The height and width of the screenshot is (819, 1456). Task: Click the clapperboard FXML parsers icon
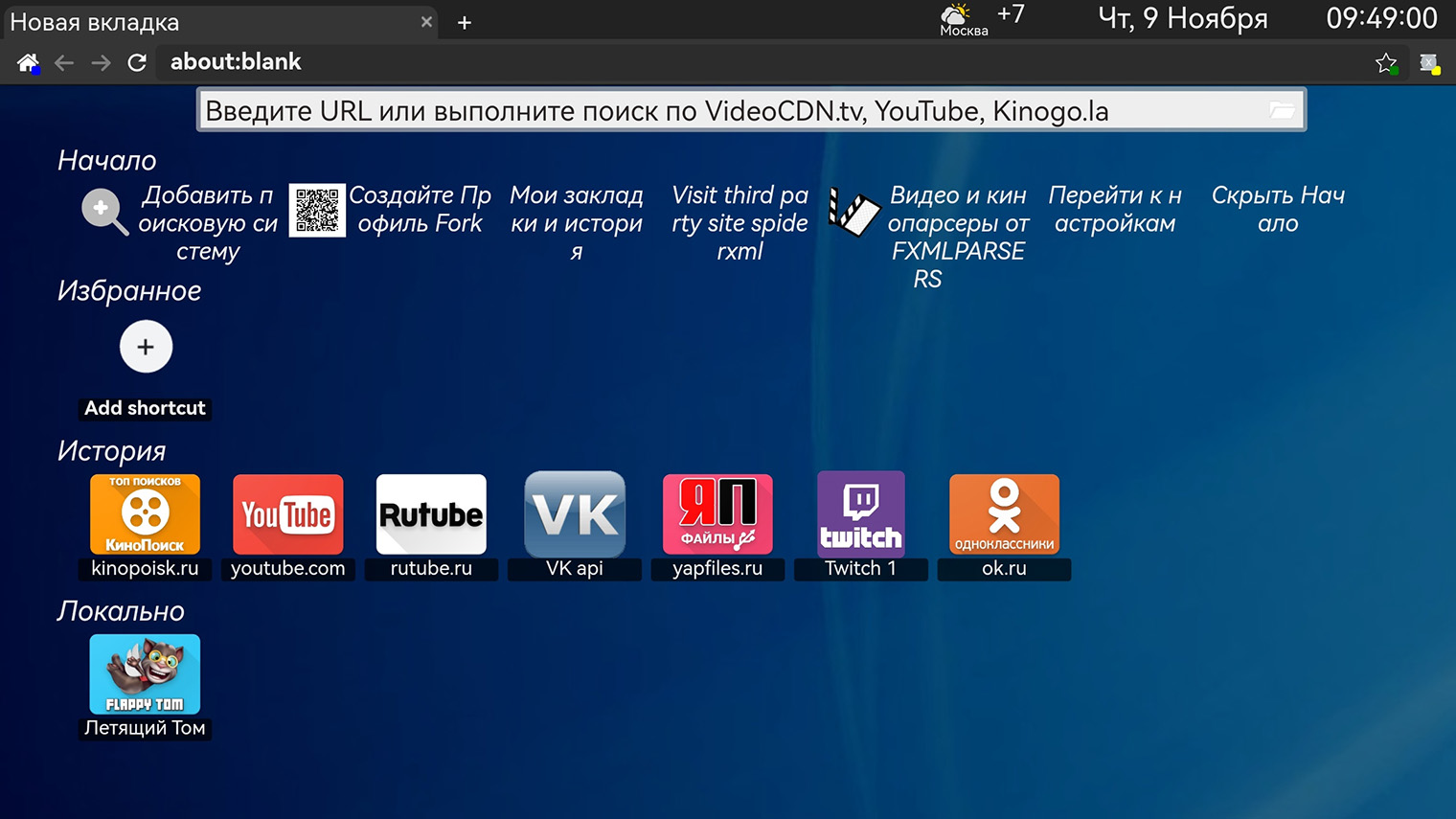coord(853,212)
